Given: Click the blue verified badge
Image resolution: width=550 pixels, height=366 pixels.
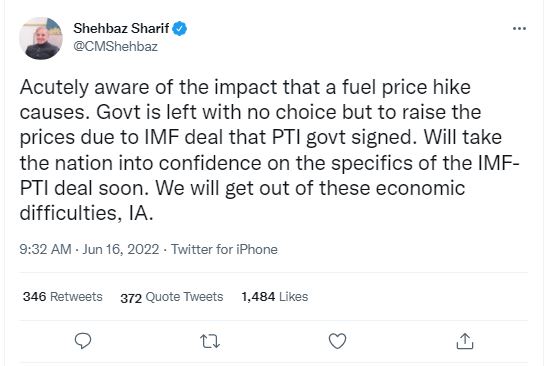Looking at the screenshot, I should (179, 29).
